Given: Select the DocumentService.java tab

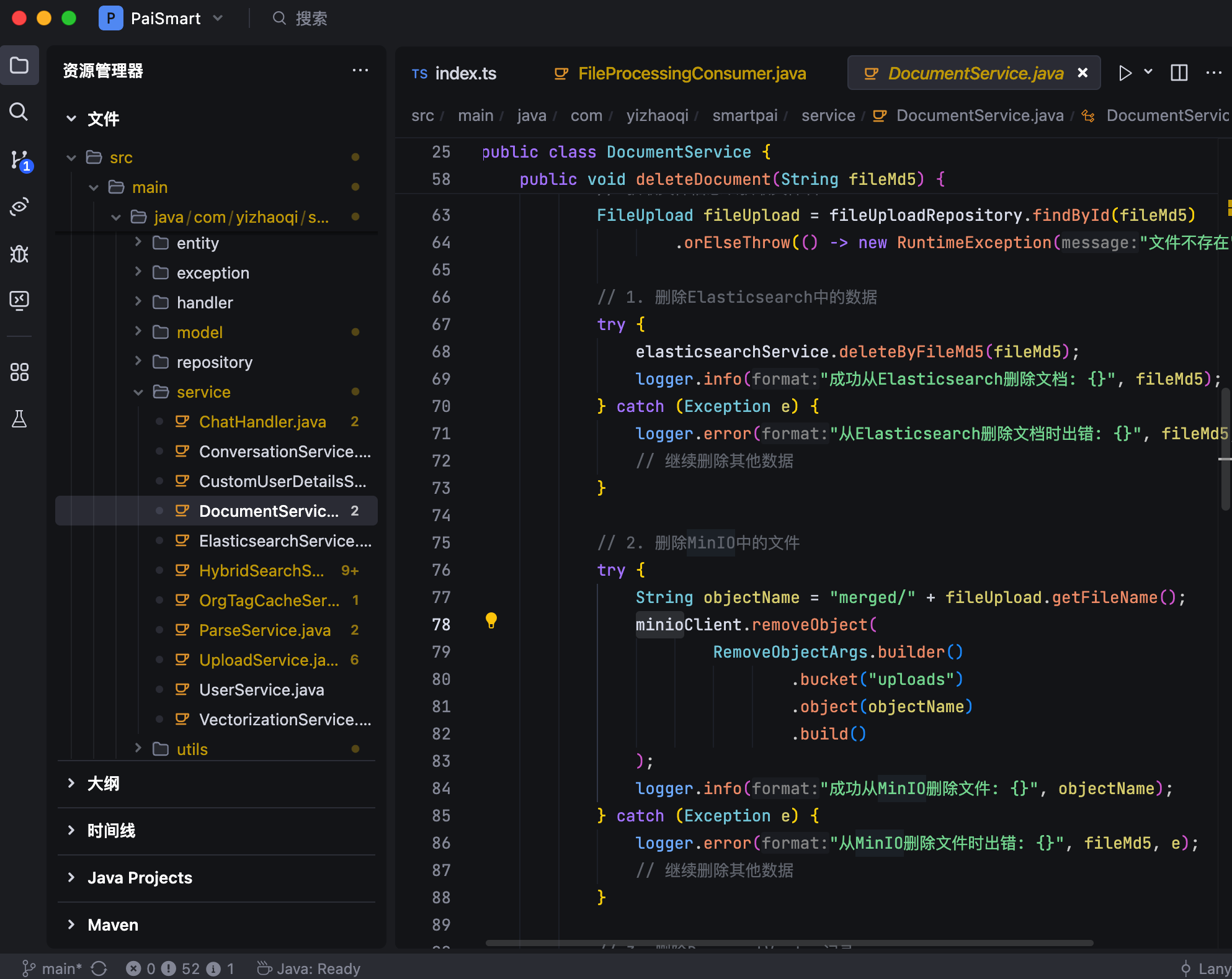Looking at the screenshot, I should pyautogui.click(x=975, y=73).
